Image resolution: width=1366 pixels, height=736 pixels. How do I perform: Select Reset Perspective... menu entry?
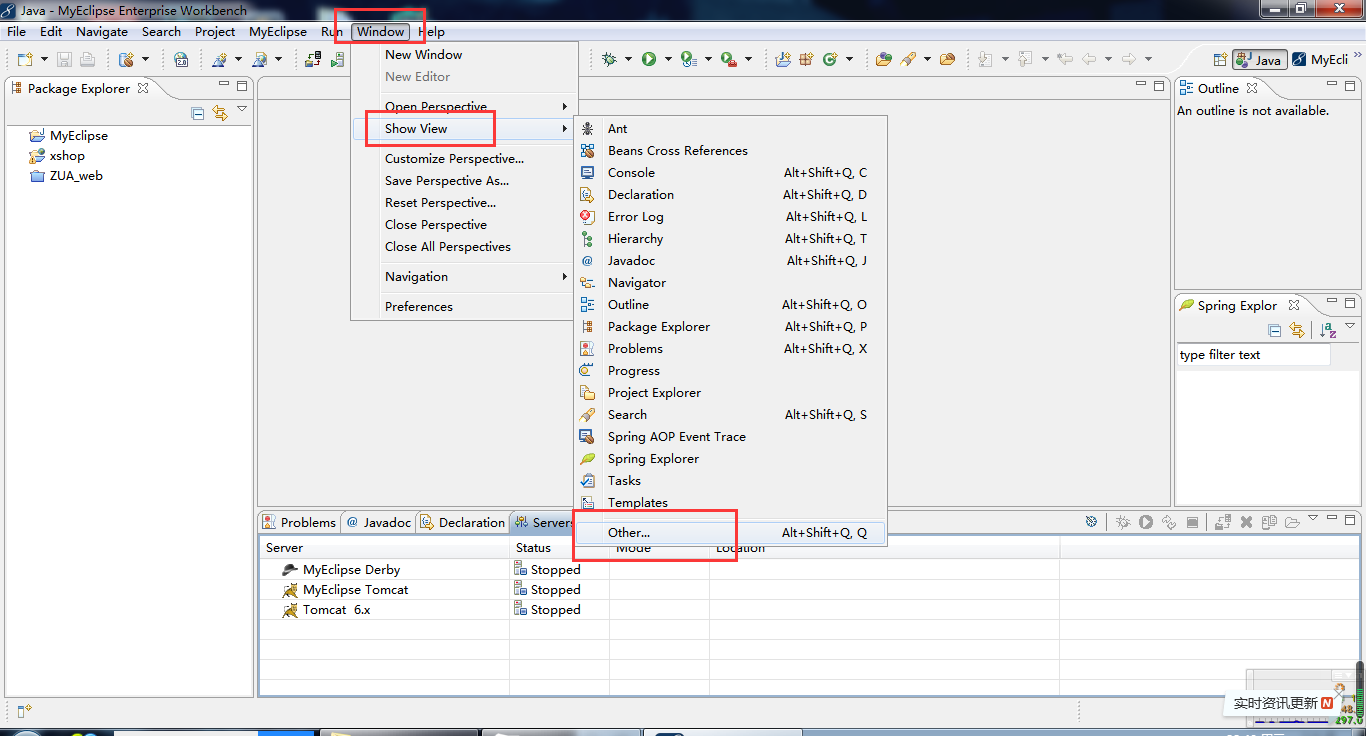(x=440, y=203)
